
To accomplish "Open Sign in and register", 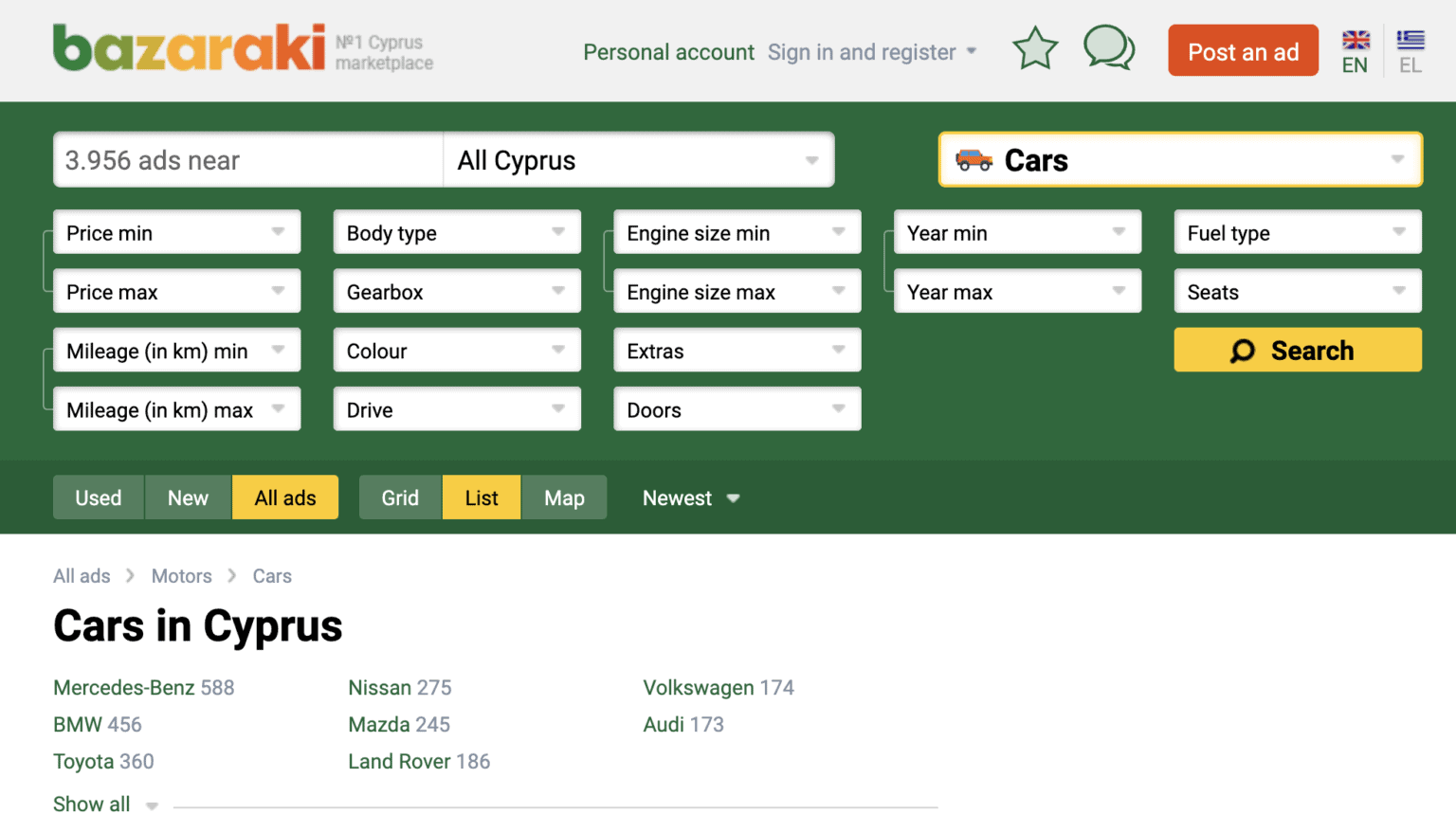I will pos(862,52).
